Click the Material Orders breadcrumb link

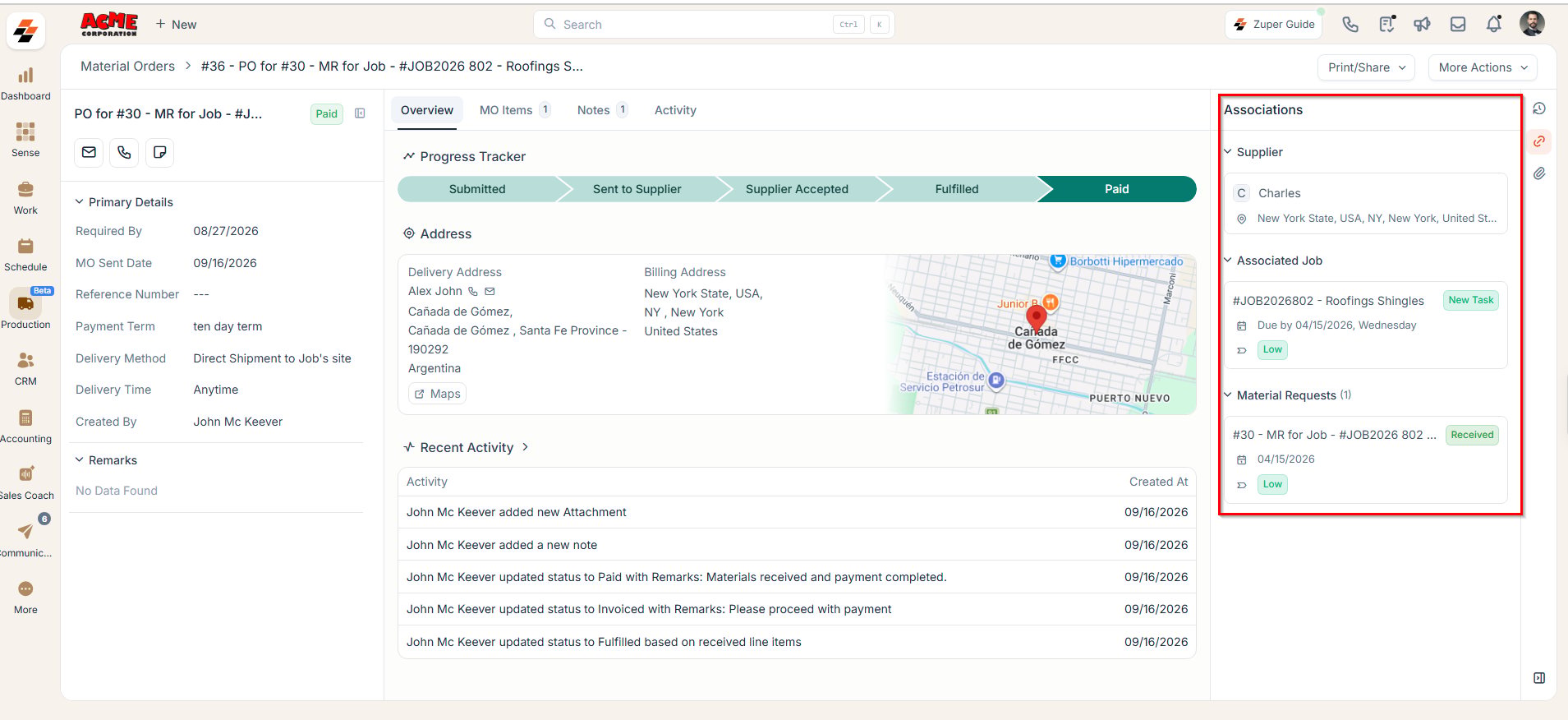[127, 67]
